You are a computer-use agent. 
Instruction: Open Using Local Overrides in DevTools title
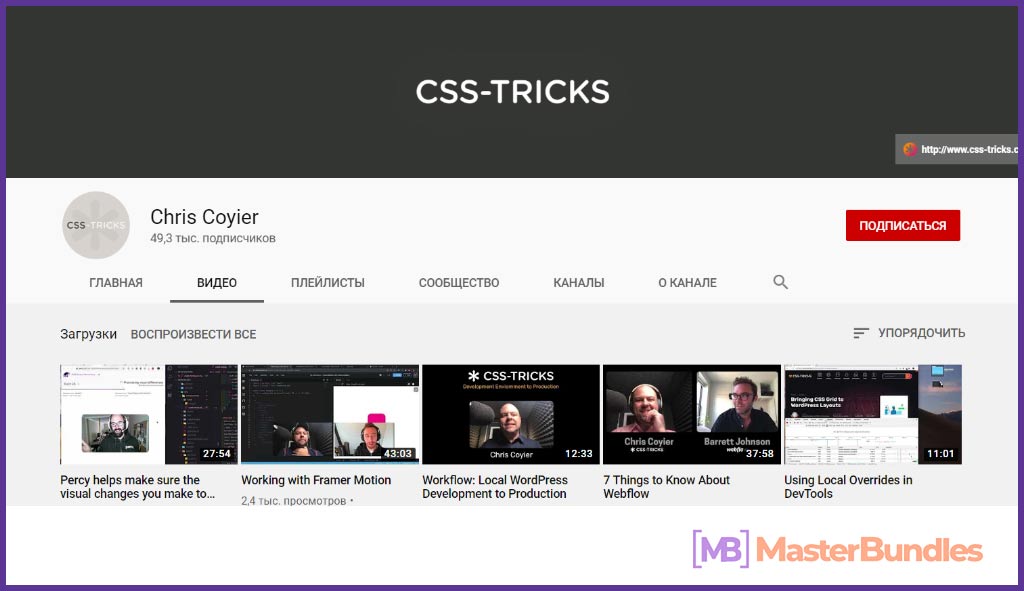848,487
